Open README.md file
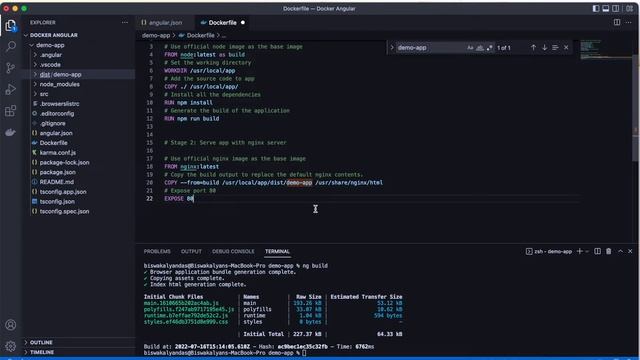The image size is (640, 360). 57,182
